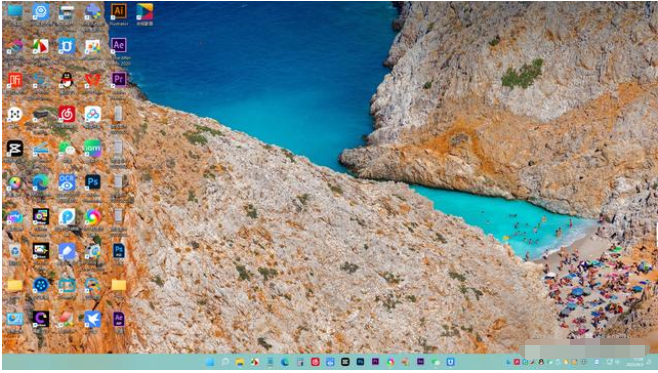Select the Recycle Bin desktop icon
658x373 pixels.
15,251
